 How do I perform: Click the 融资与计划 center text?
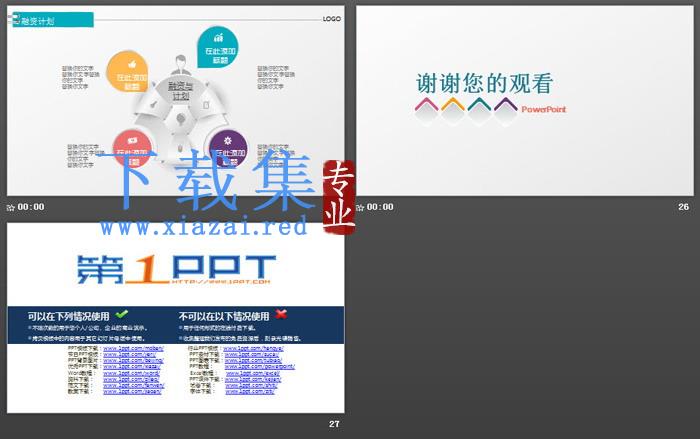coord(180,91)
